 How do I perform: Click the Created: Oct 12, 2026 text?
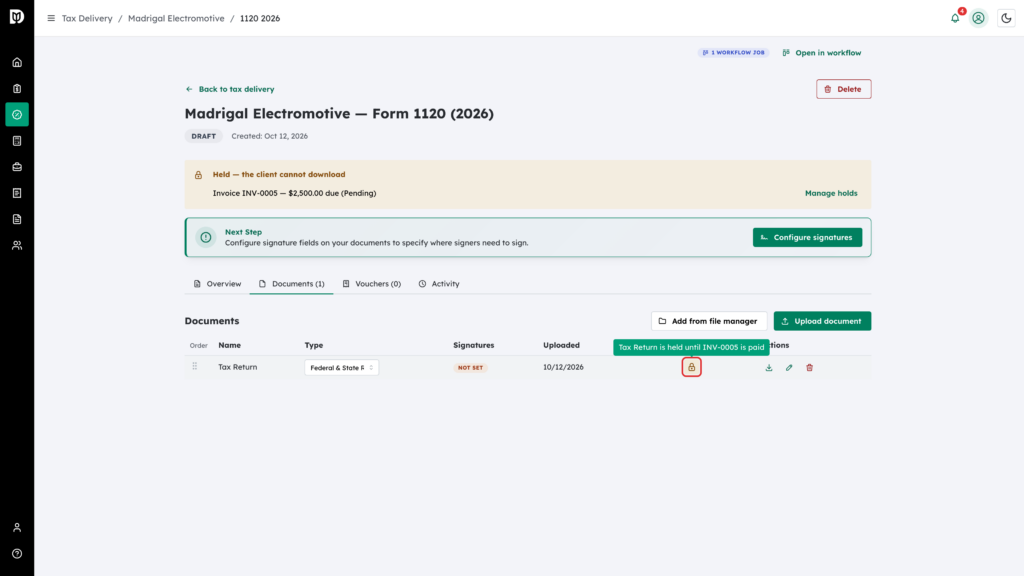(x=269, y=136)
